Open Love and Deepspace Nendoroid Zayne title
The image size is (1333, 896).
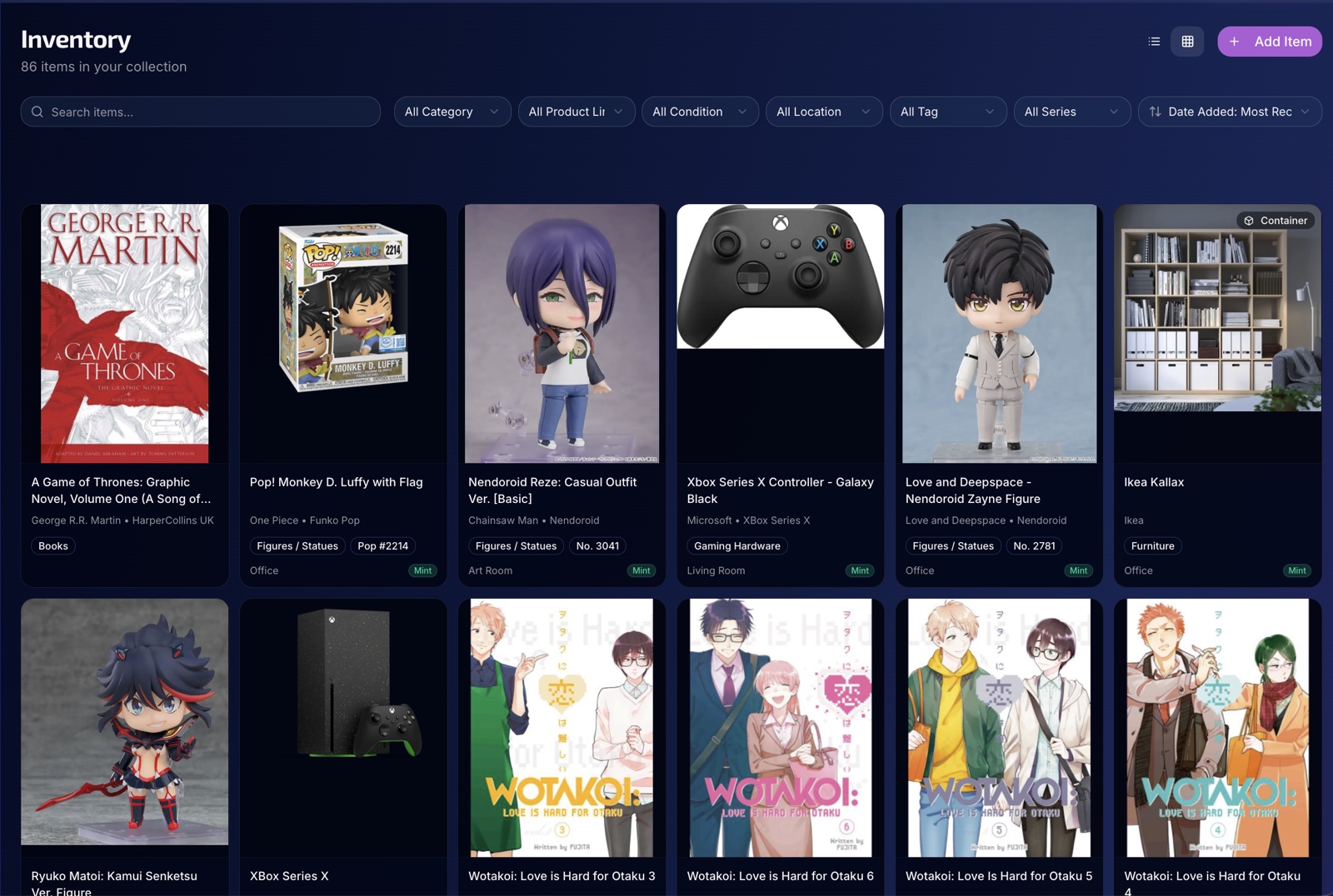pos(973,490)
